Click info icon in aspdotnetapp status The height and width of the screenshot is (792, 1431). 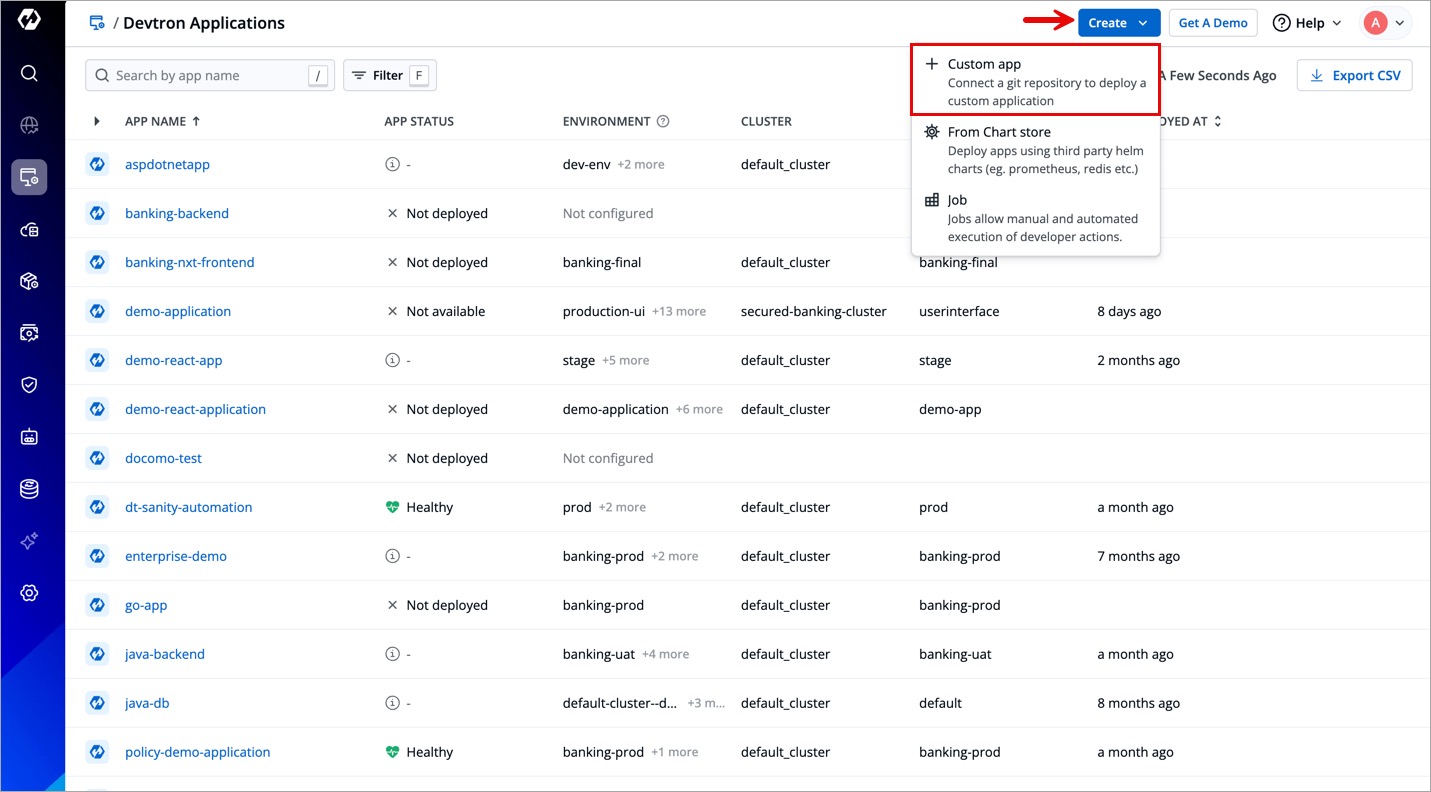(392, 164)
